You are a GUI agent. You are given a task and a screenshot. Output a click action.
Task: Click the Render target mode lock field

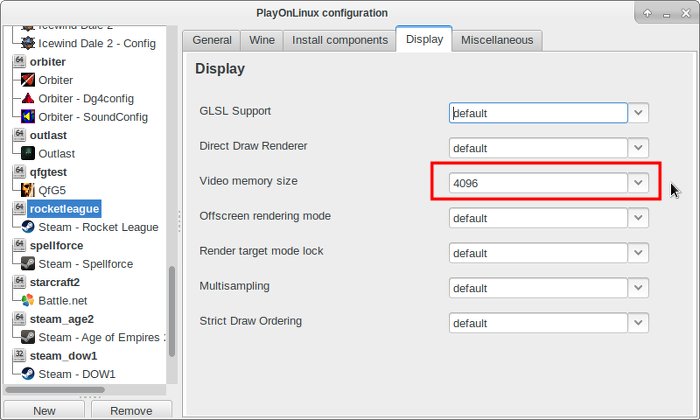(538, 253)
